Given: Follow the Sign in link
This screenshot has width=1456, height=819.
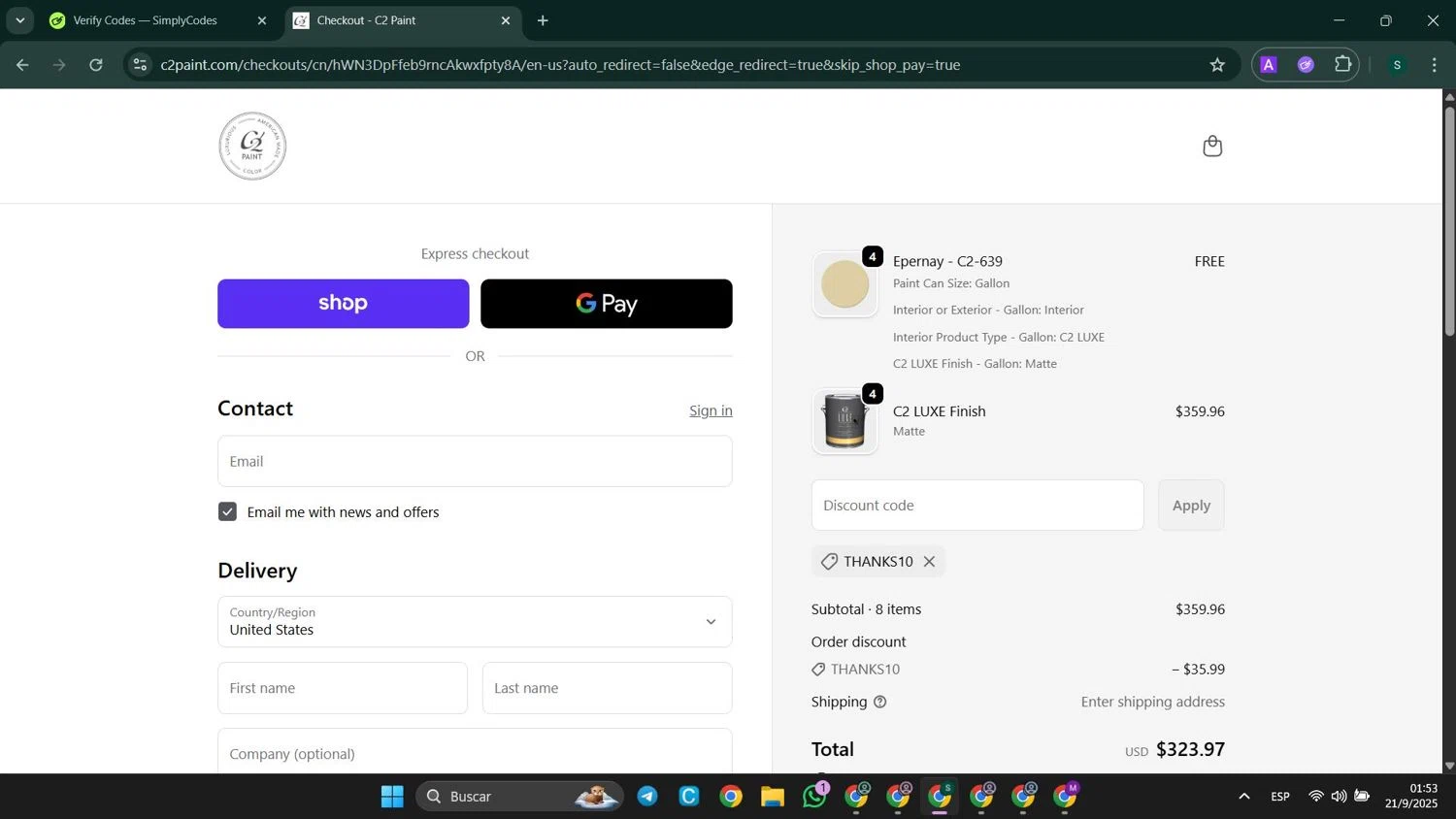Looking at the screenshot, I should 711,410.
